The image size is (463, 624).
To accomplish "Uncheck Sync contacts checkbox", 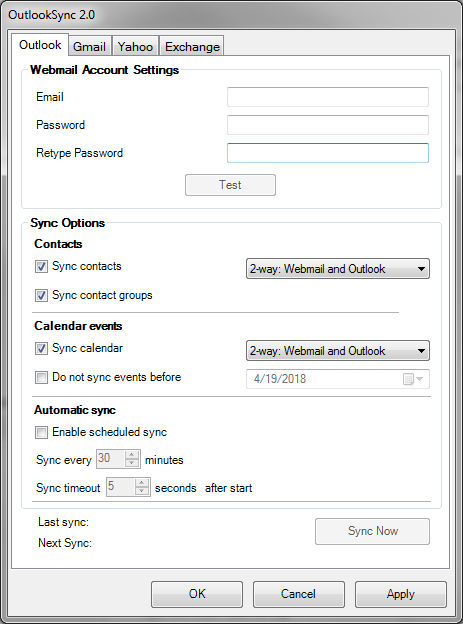I will point(41,266).
